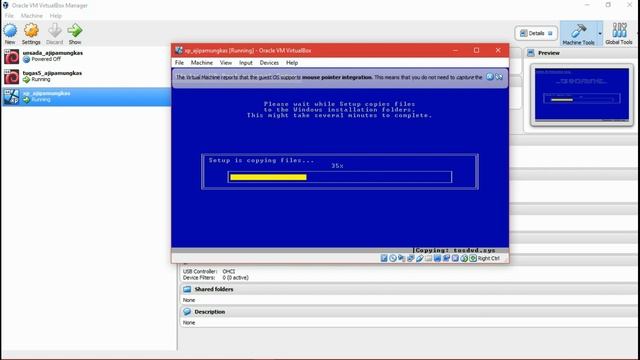
Task: Click the tugas5_ajipamungkas Debian icon
Action: (x=11, y=77)
